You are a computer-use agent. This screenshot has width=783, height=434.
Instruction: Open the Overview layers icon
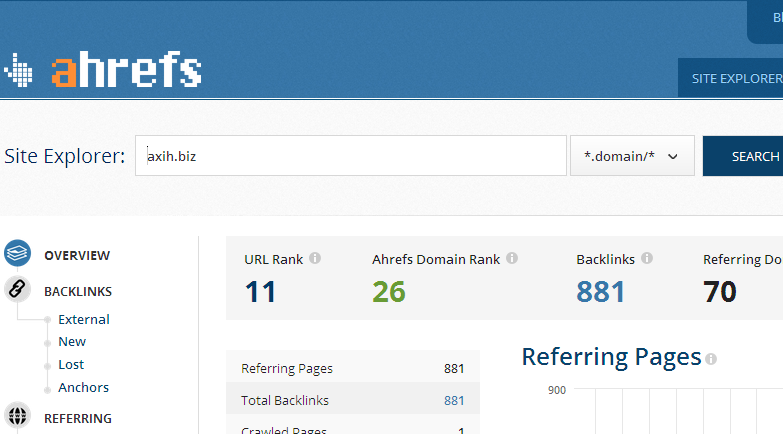click(x=17, y=253)
